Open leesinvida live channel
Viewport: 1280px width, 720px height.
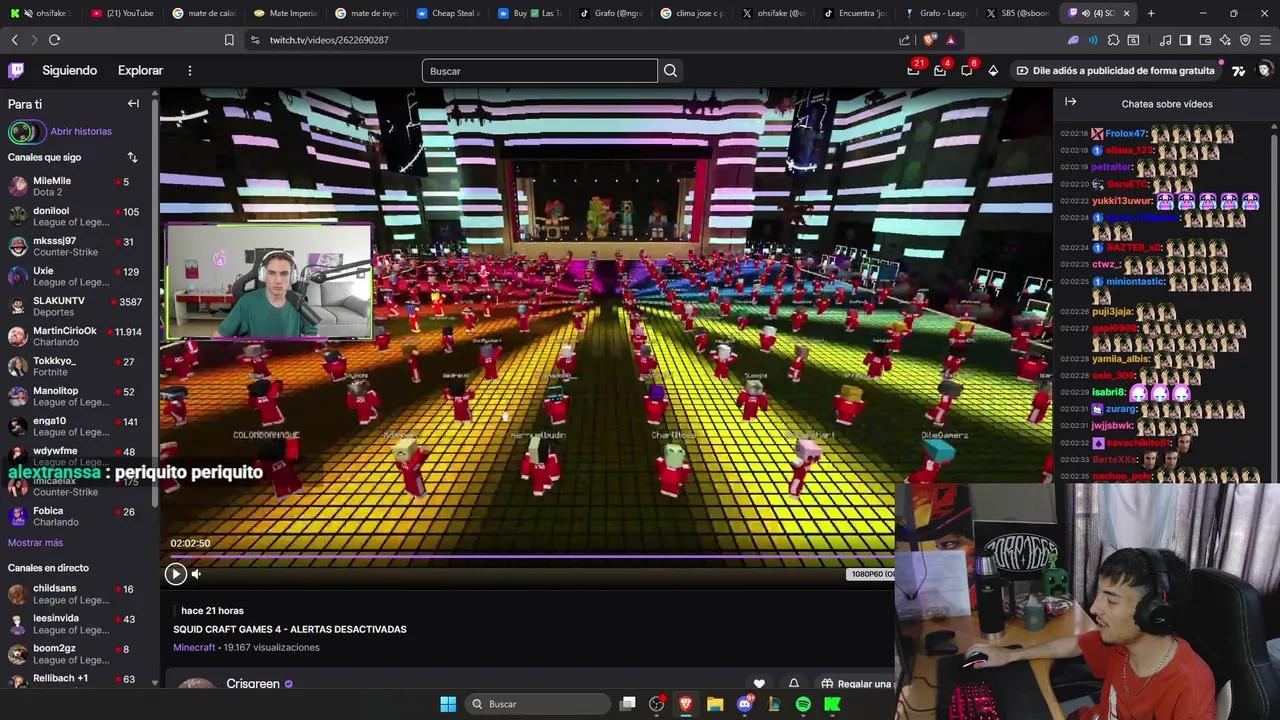click(78, 624)
